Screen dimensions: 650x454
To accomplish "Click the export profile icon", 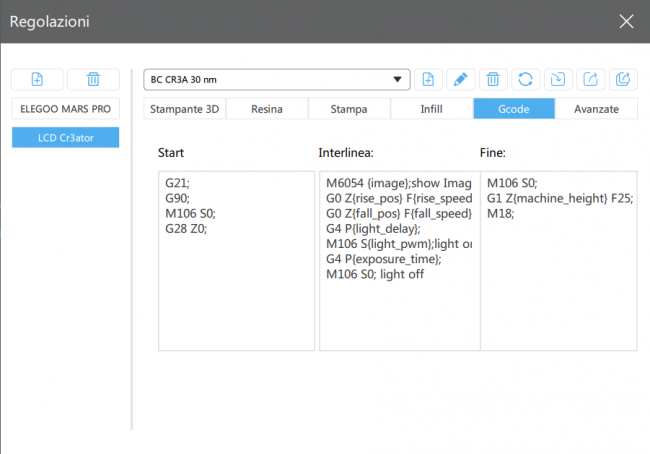I will 590,80.
